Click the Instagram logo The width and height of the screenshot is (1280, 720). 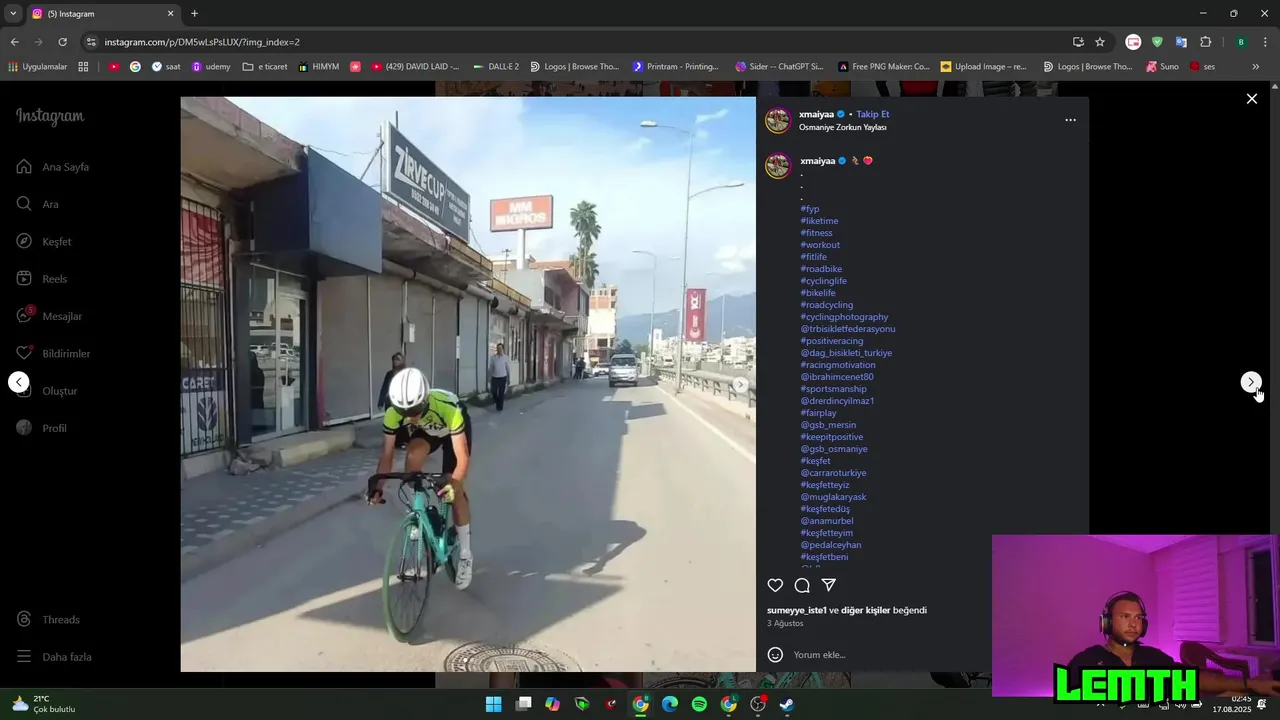(x=50, y=117)
